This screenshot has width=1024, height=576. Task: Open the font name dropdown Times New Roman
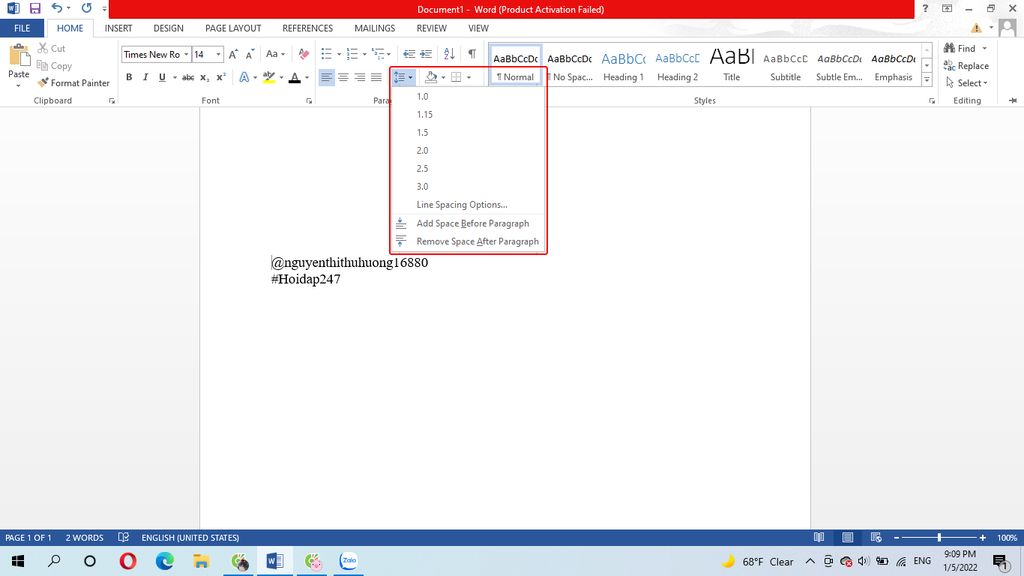coord(186,54)
